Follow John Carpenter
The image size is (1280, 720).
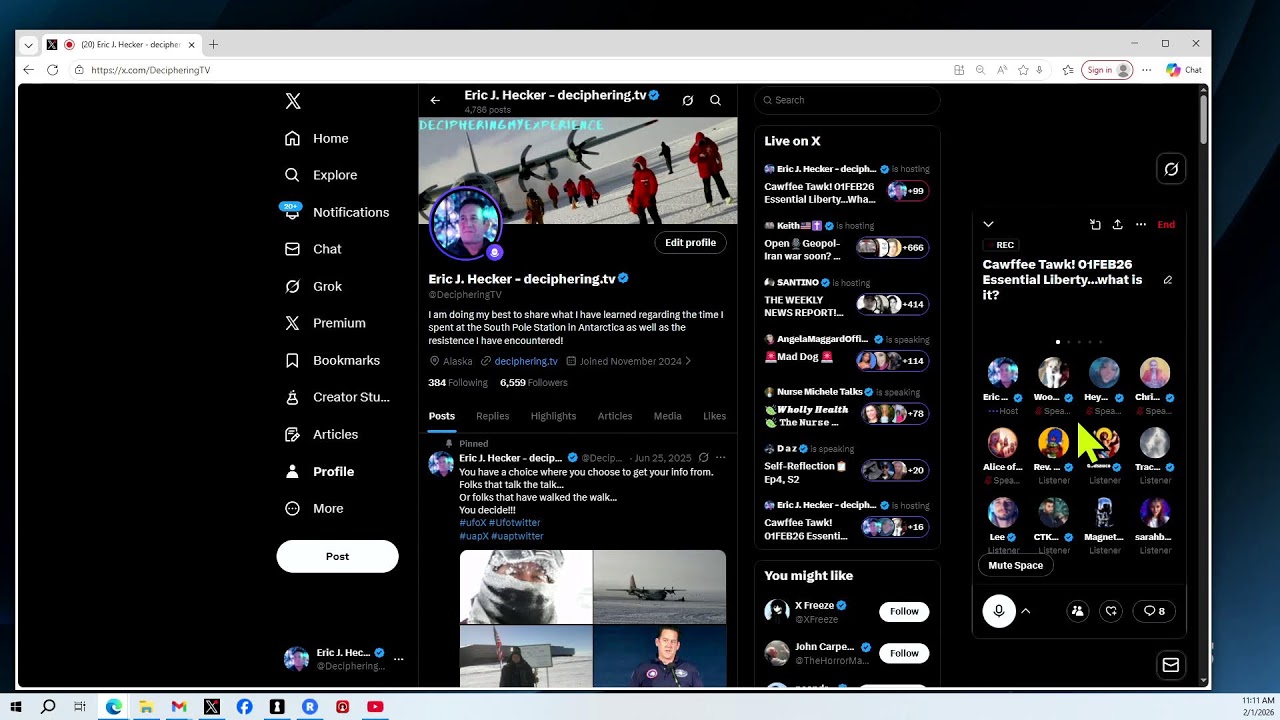pos(904,653)
